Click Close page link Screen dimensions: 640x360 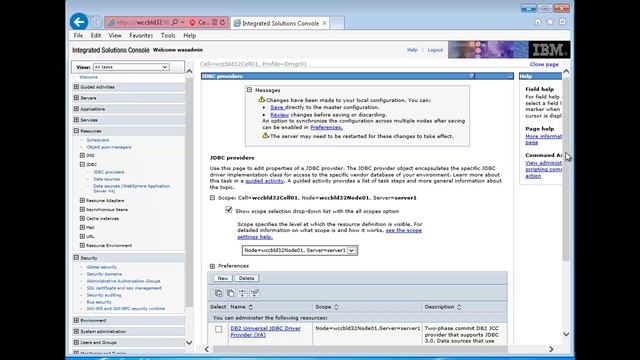544,64
